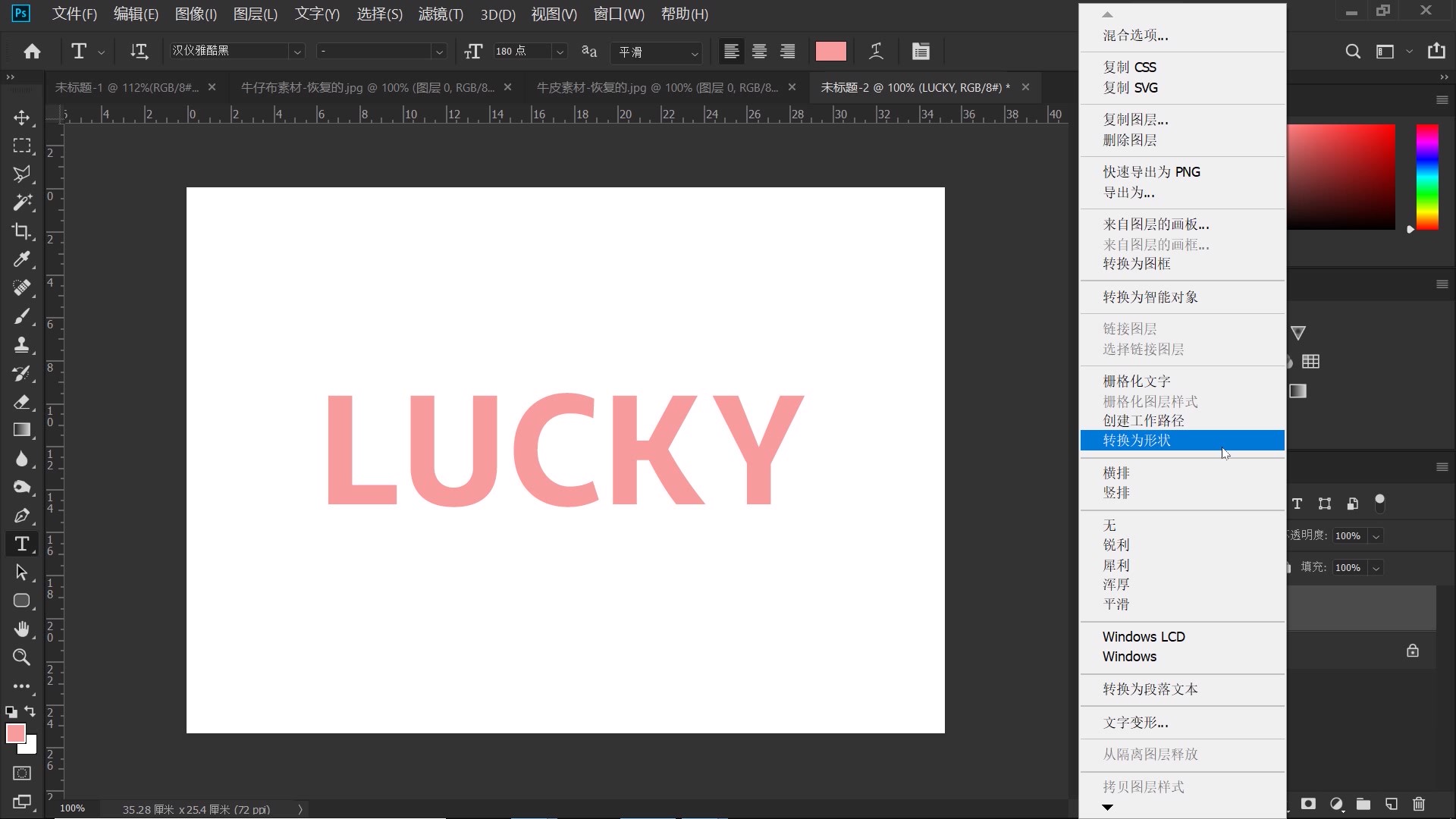Select the Clone Stamp tool
Image resolution: width=1456 pixels, height=819 pixels.
click(21, 345)
